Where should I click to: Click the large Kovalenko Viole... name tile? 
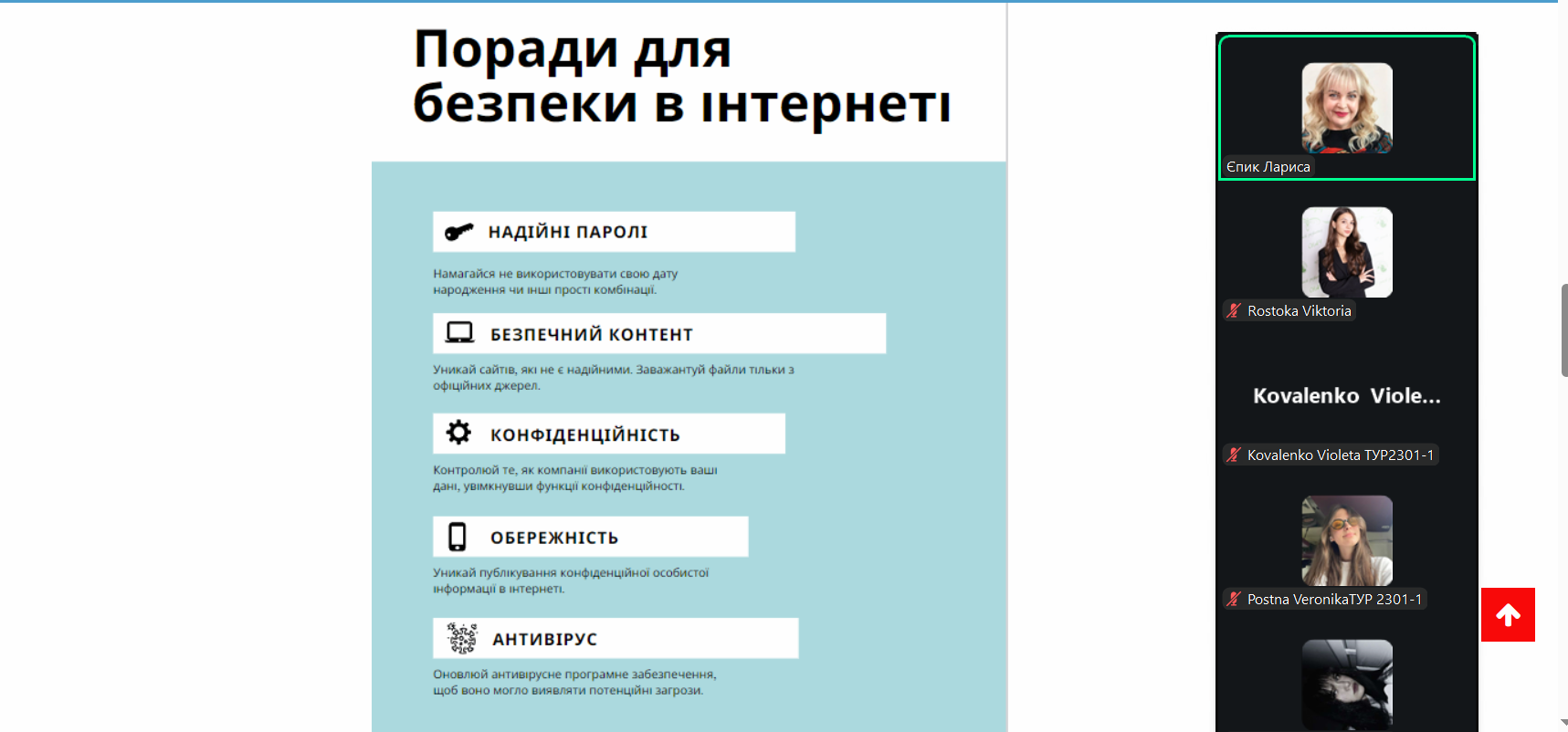[x=1346, y=396]
